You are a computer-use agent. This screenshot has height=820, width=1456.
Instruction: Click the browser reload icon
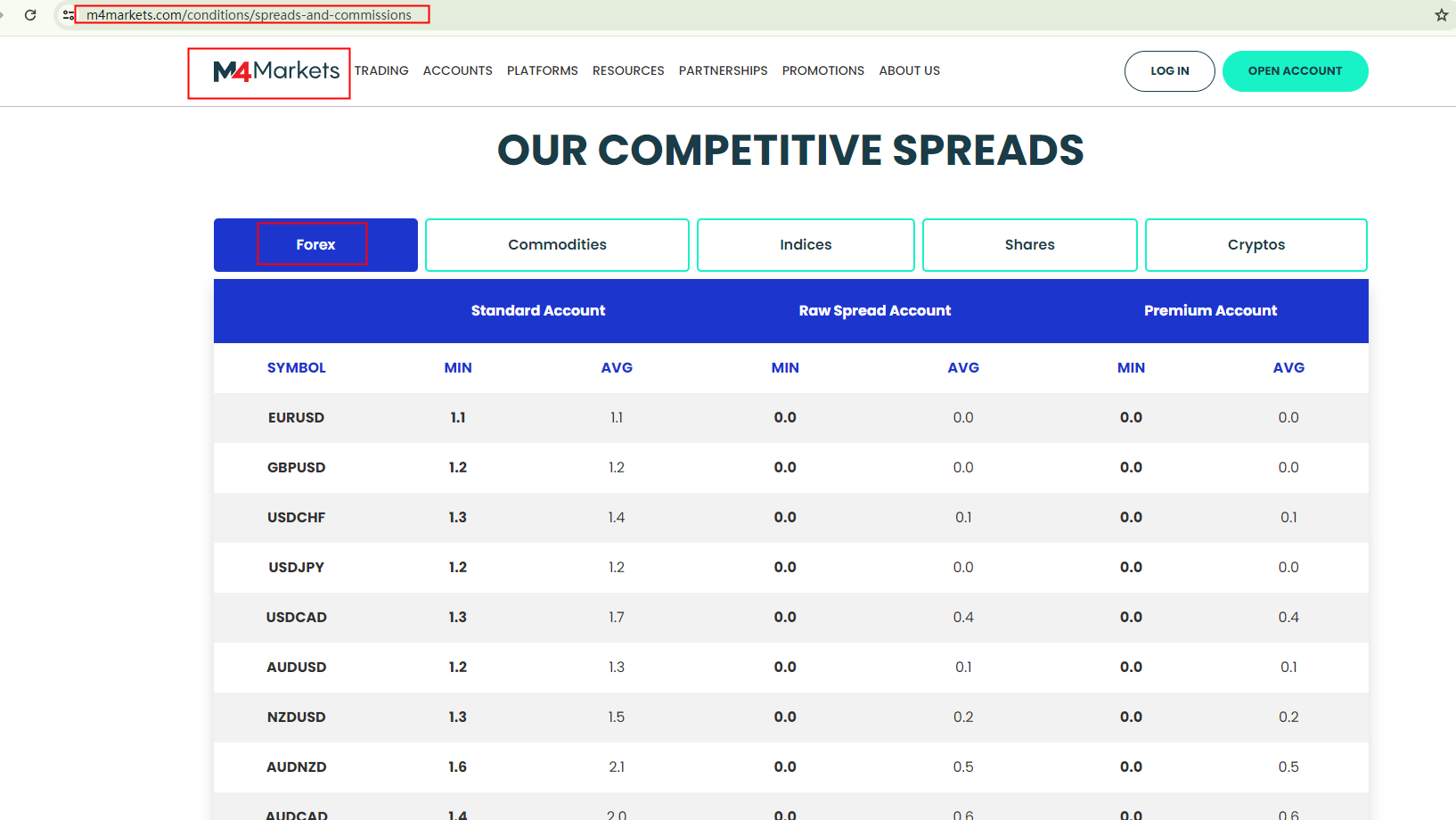point(30,15)
